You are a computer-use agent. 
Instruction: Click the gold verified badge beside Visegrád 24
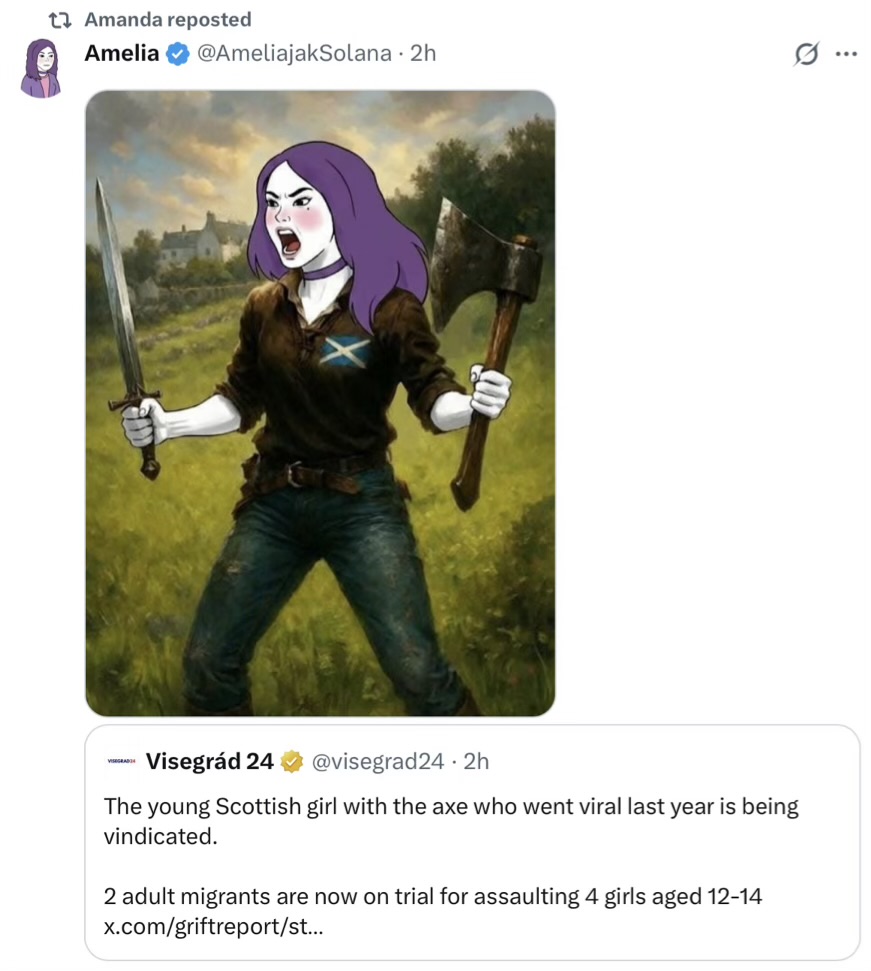291,762
